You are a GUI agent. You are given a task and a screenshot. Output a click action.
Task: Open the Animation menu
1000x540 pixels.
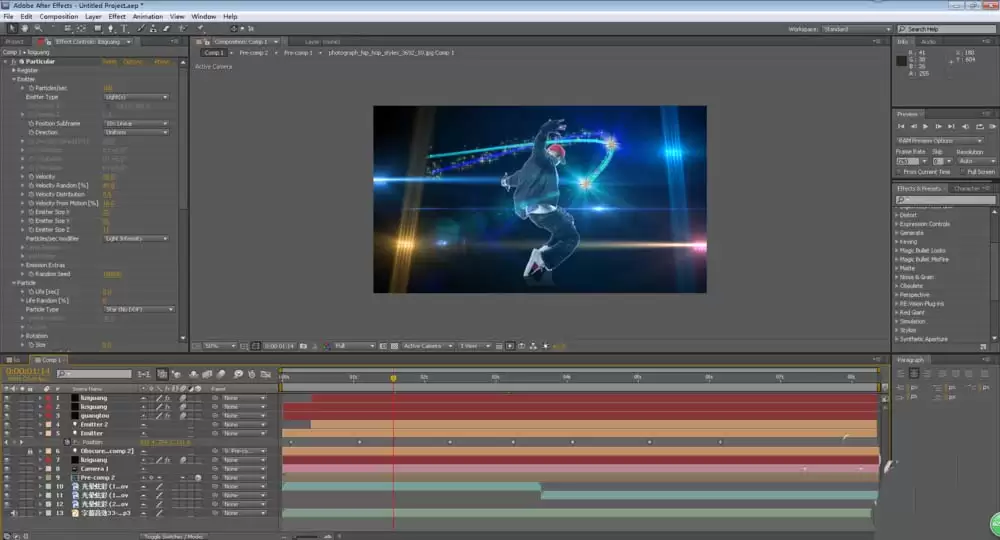coord(147,17)
